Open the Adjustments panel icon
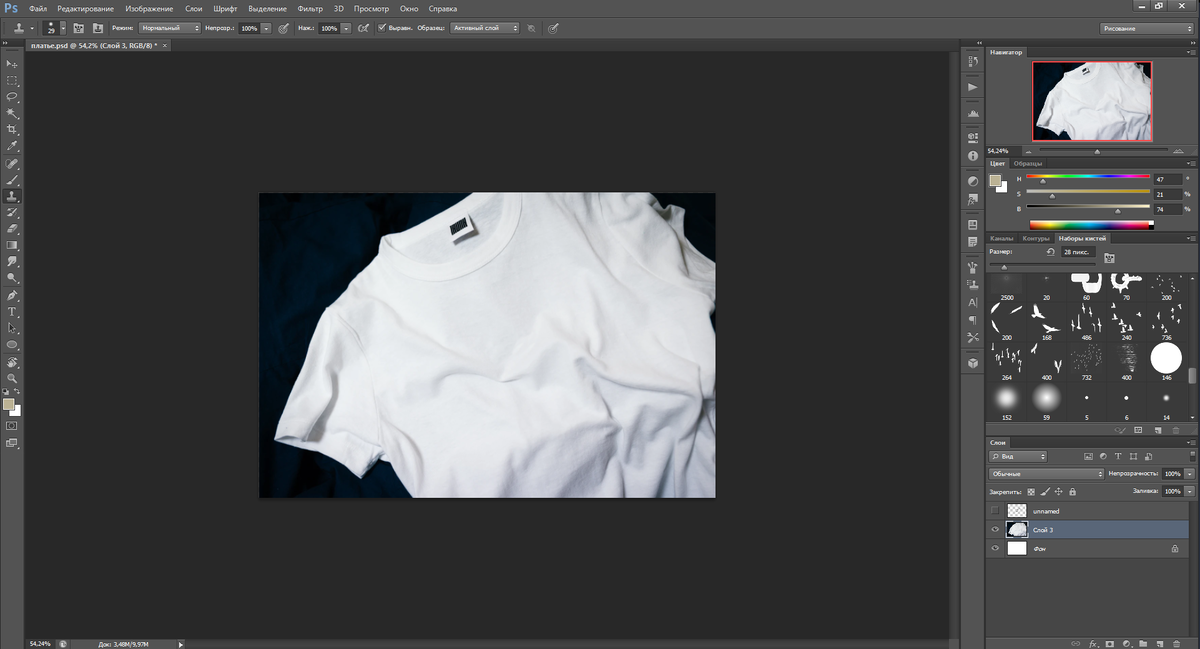The width and height of the screenshot is (1200, 649). pos(973,182)
